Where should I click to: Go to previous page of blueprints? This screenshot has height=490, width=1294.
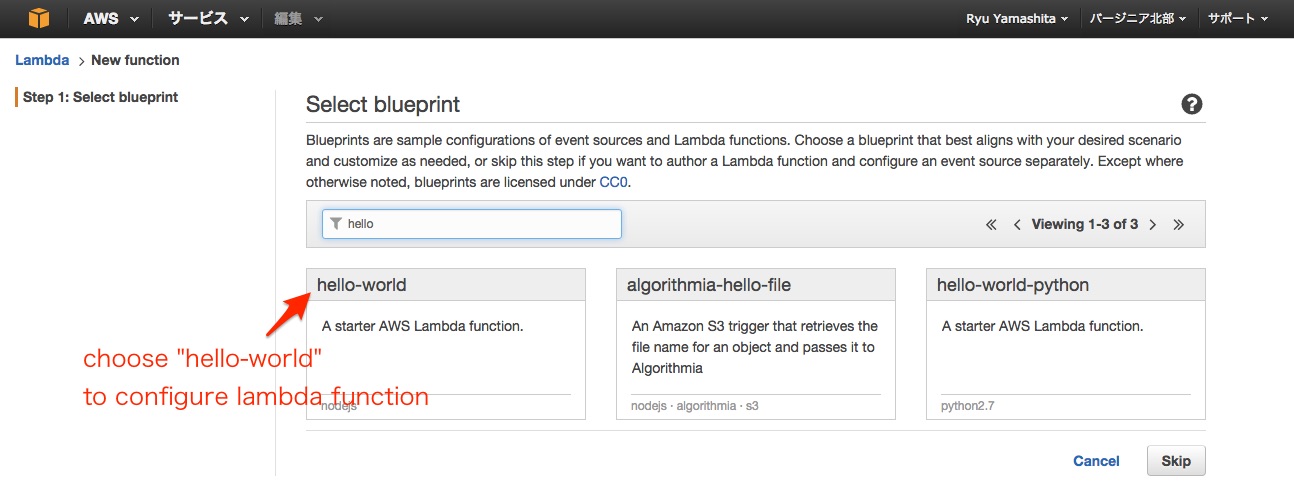point(1017,225)
